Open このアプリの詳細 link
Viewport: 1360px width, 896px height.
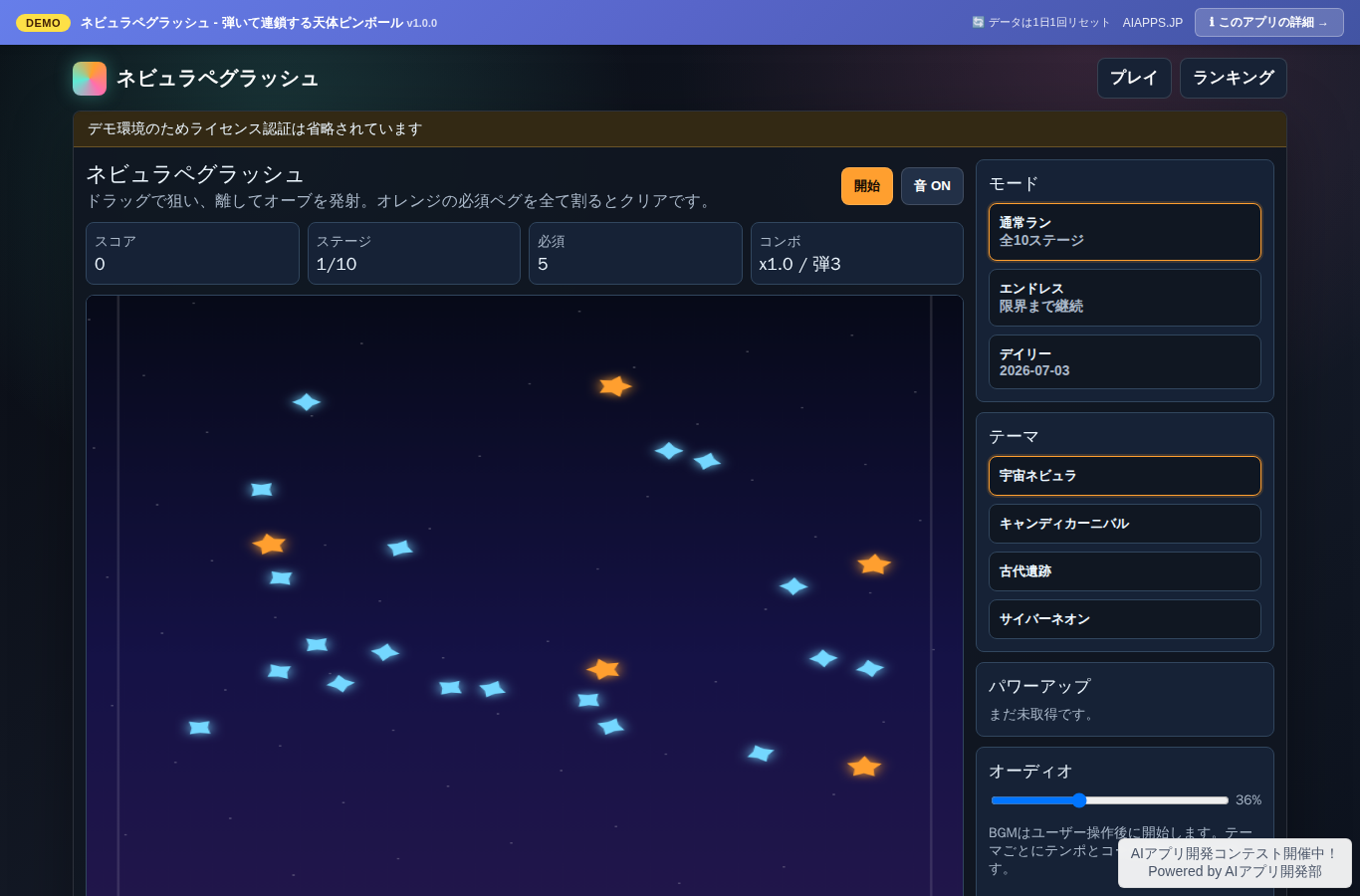tap(1269, 22)
